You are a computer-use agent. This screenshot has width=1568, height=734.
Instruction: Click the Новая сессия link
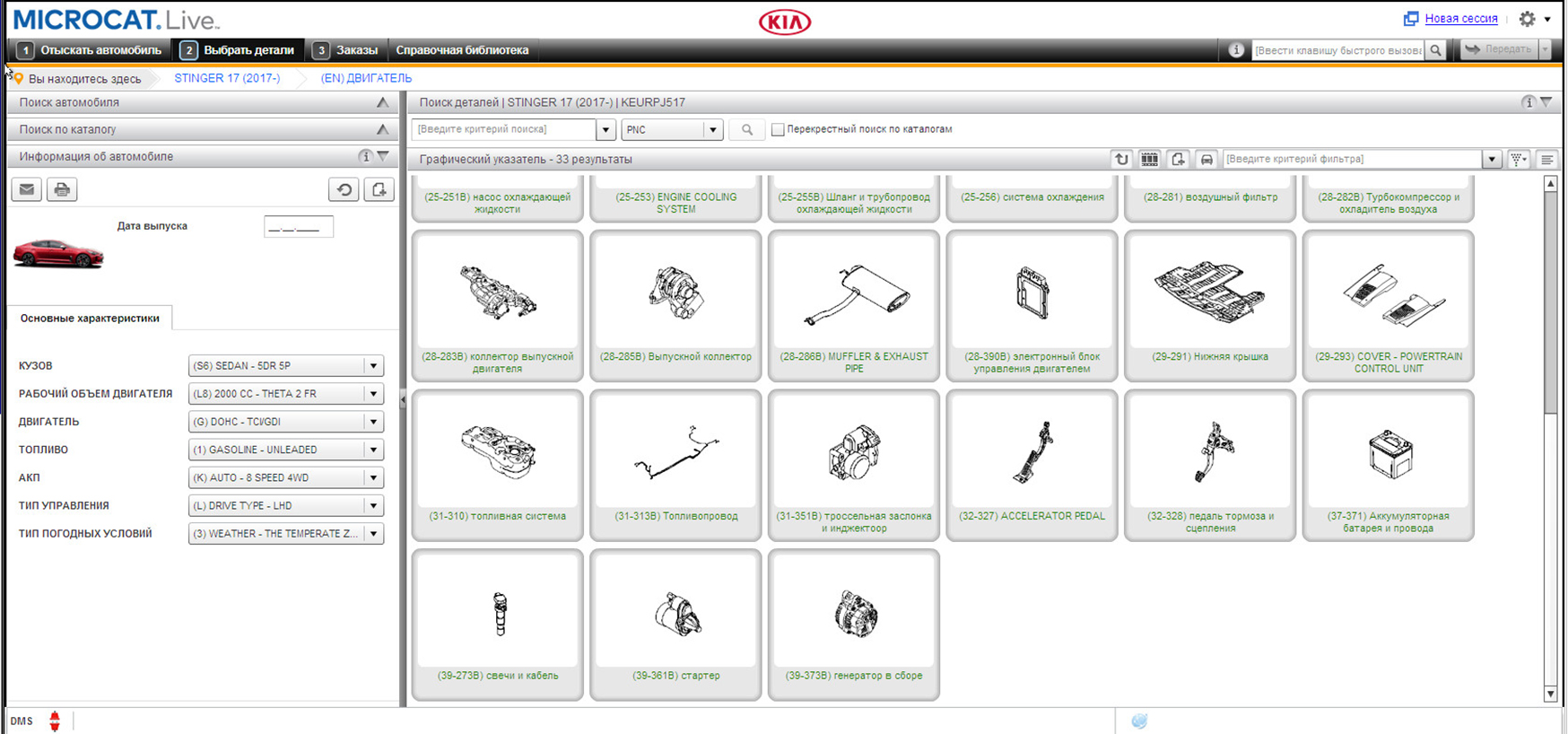(1460, 19)
